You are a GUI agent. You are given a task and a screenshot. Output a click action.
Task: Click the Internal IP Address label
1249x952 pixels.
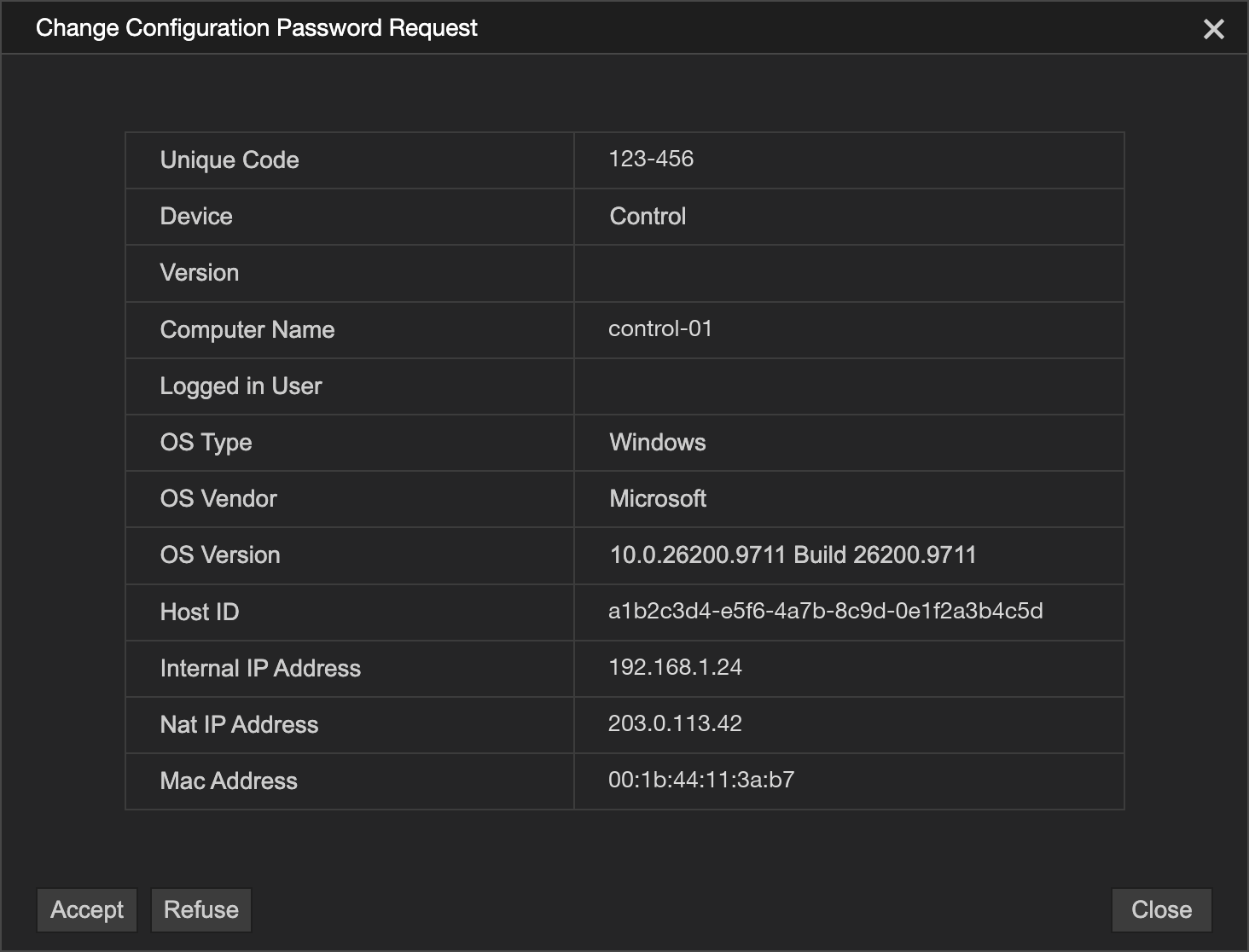tap(260, 669)
